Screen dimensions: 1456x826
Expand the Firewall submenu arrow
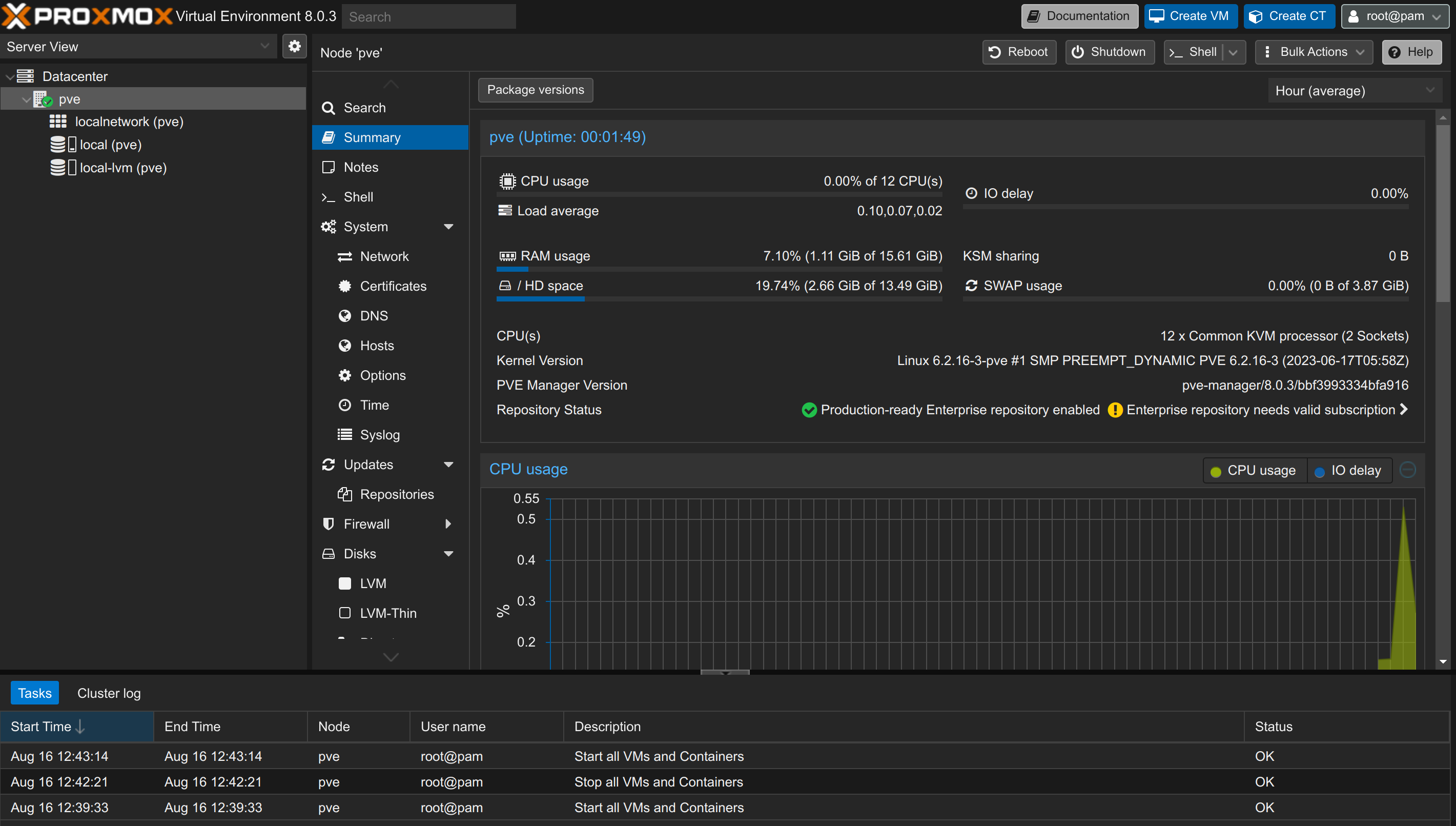(448, 523)
